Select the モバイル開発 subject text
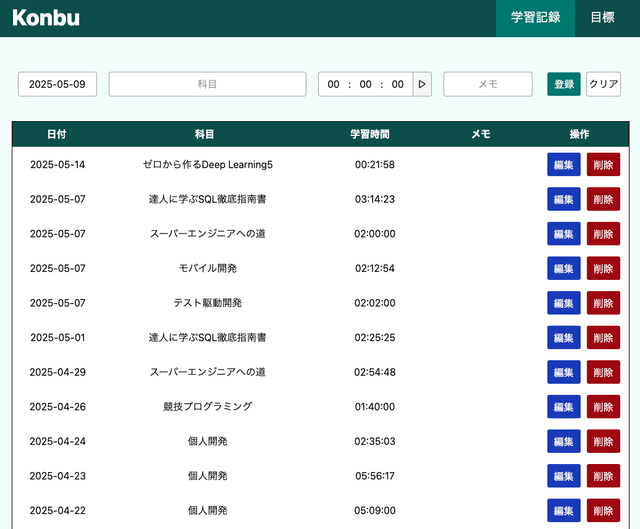 (x=208, y=268)
